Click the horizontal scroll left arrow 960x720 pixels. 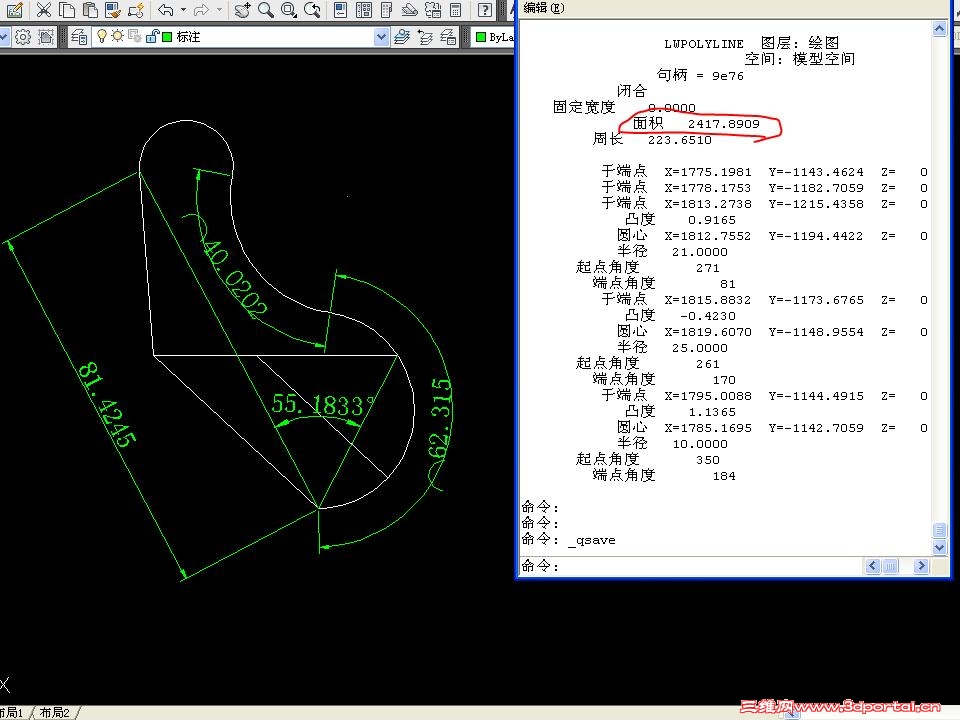click(873, 566)
